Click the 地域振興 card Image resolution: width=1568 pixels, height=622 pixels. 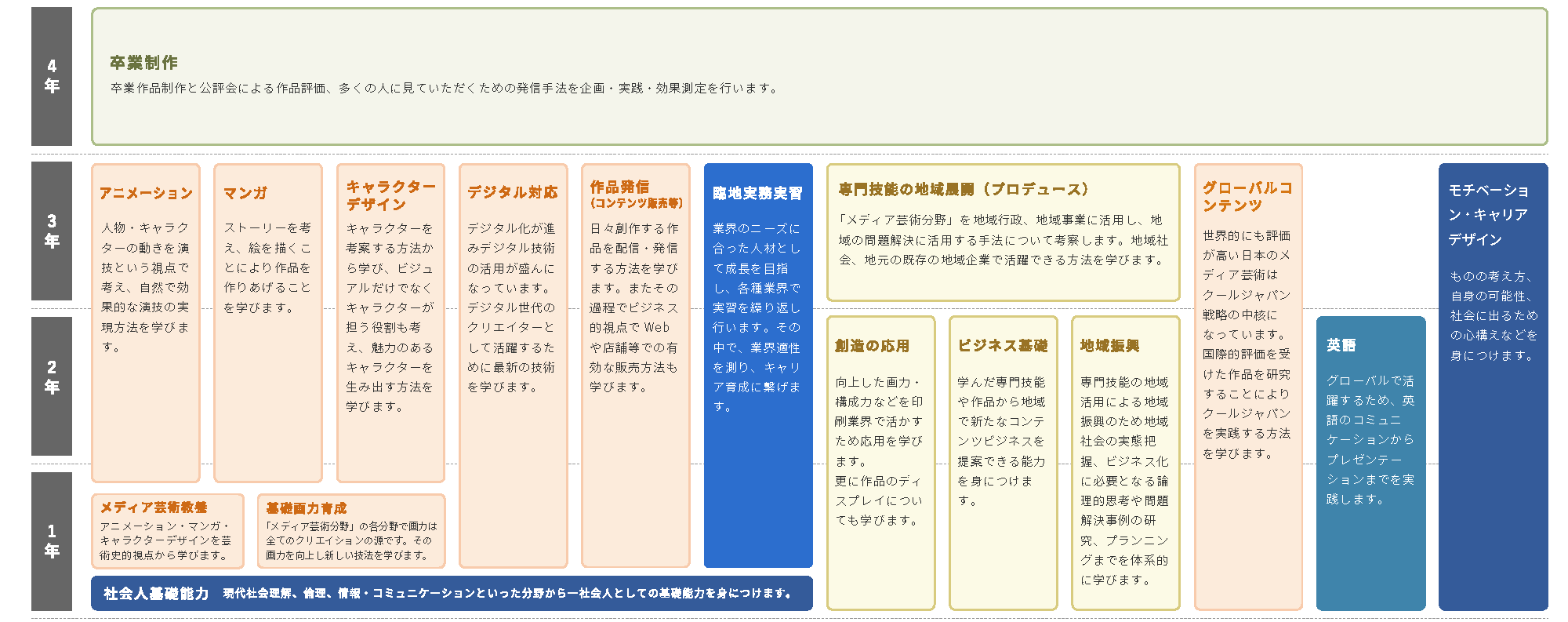[1125, 463]
